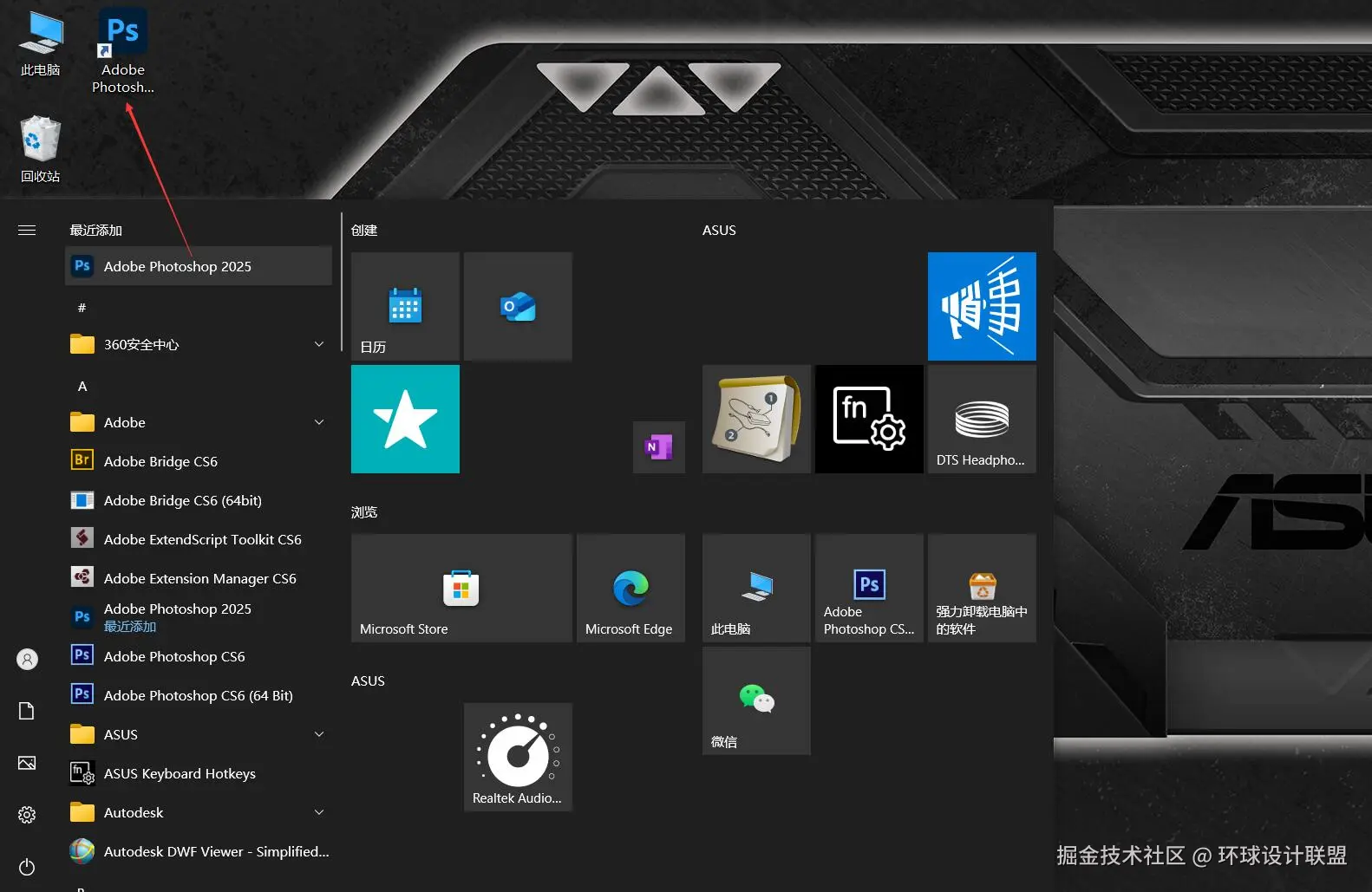The height and width of the screenshot is (892, 1372).
Task: Click the user account icon in Start
Action: click(x=27, y=660)
